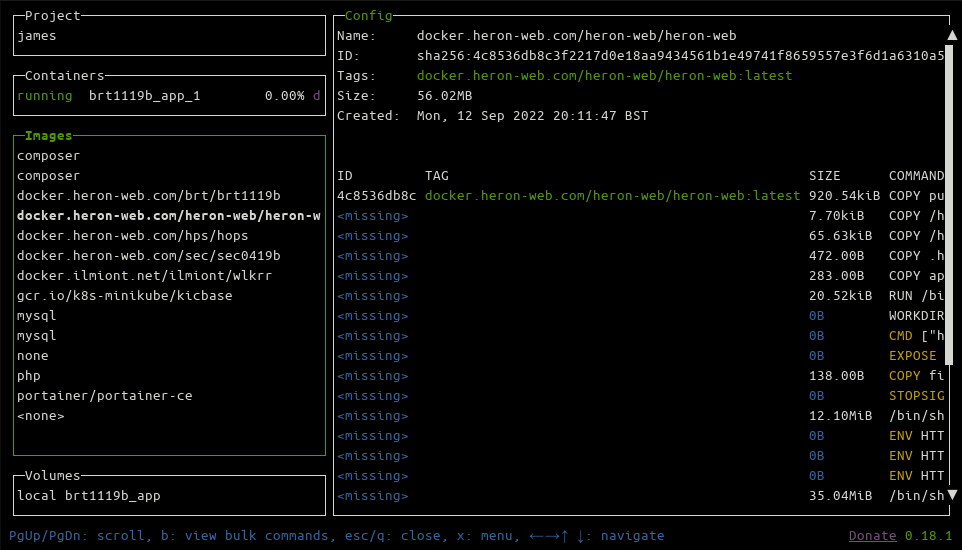Click the 283.00B layer size
962x550 pixels.
tap(836, 276)
